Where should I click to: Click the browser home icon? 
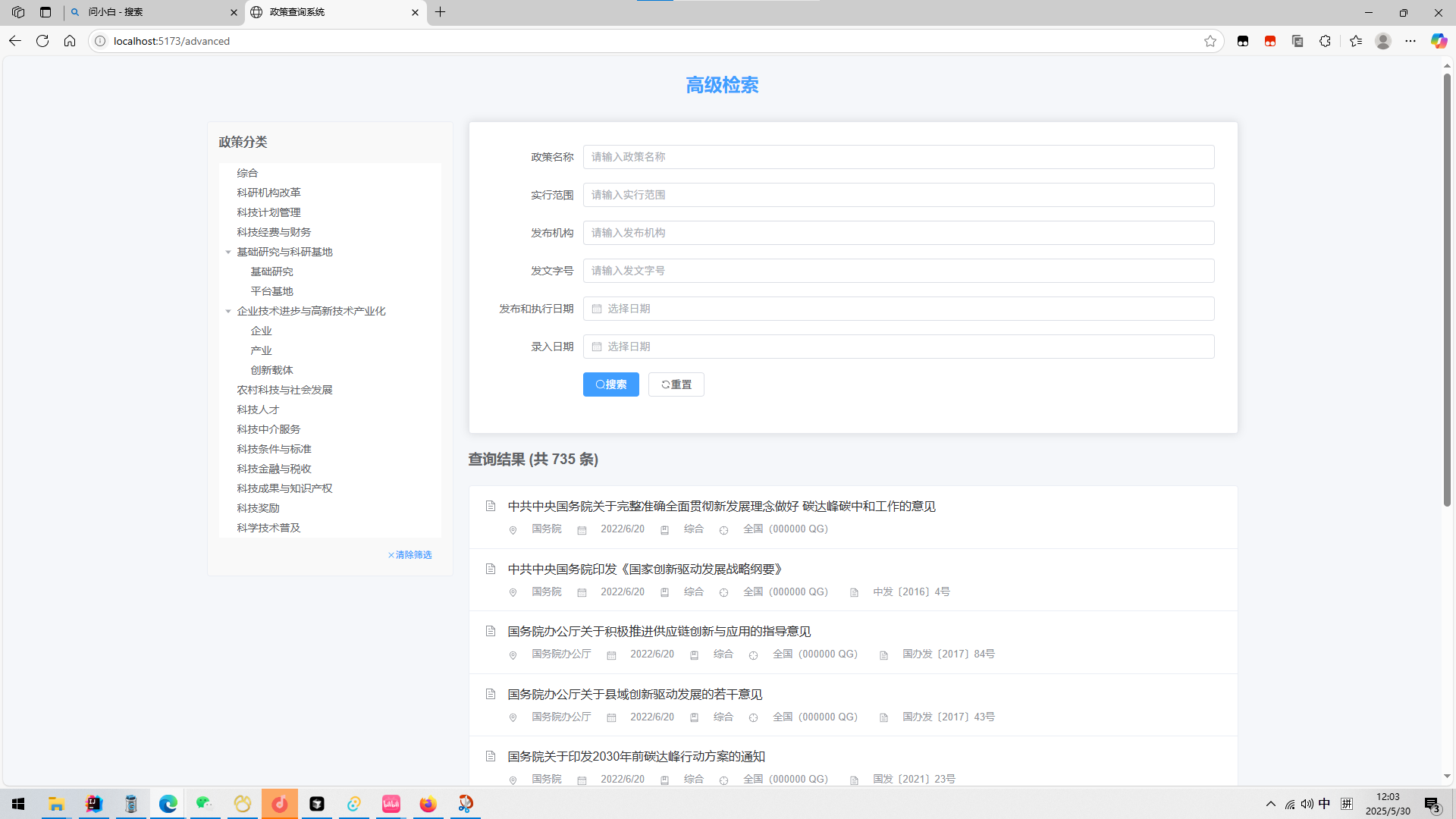70,41
